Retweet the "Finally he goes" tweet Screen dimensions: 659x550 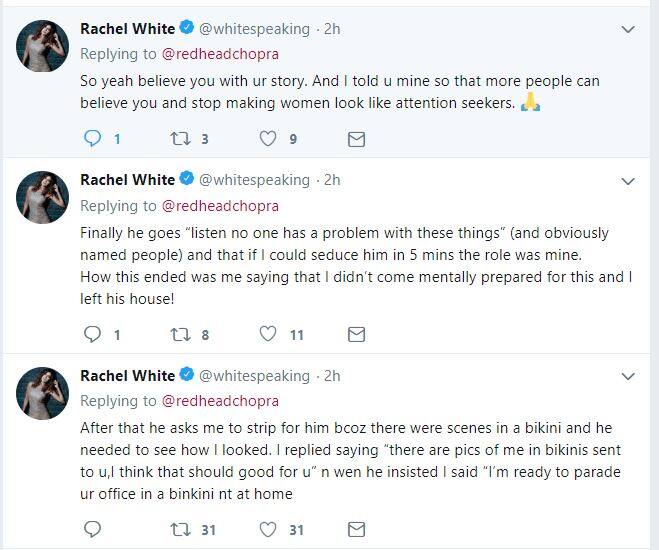tap(180, 334)
